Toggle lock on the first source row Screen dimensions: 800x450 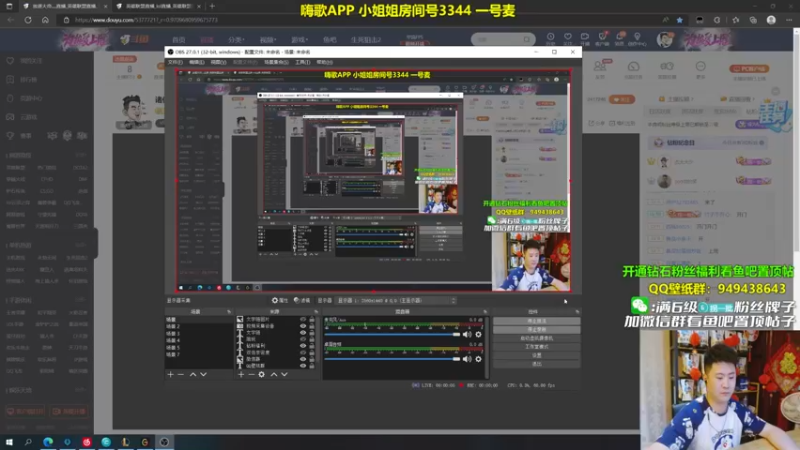click(x=312, y=319)
